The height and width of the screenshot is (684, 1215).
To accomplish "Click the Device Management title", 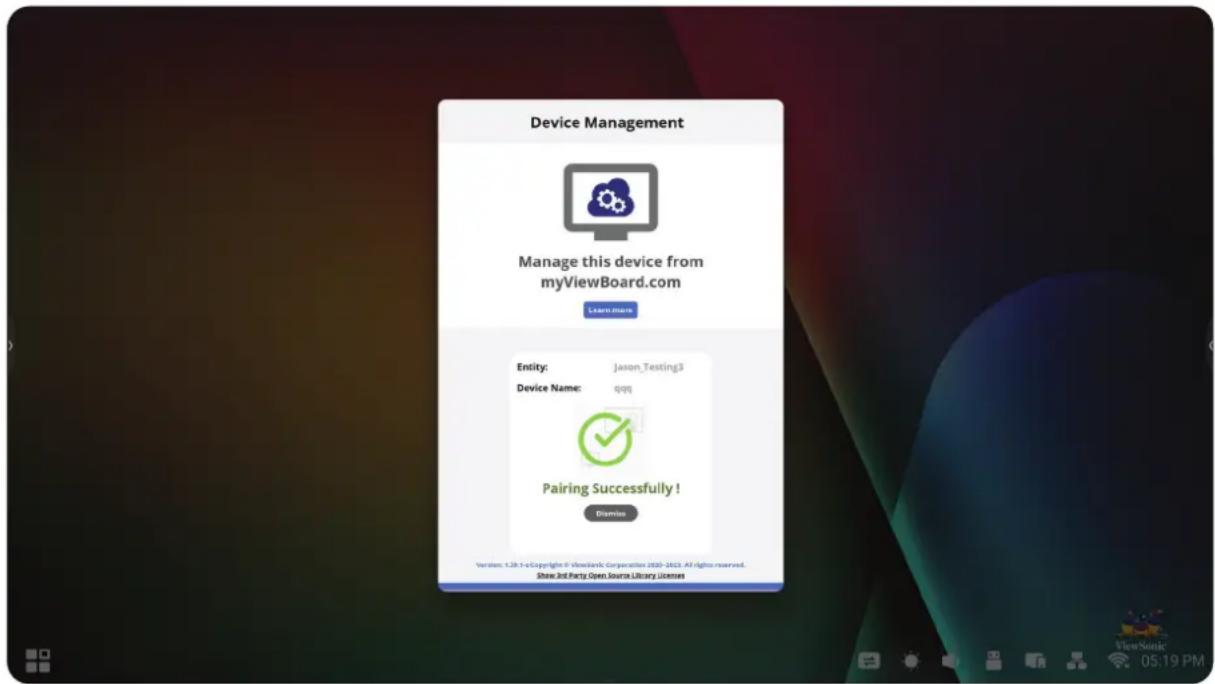I will click(x=607, y=122).
